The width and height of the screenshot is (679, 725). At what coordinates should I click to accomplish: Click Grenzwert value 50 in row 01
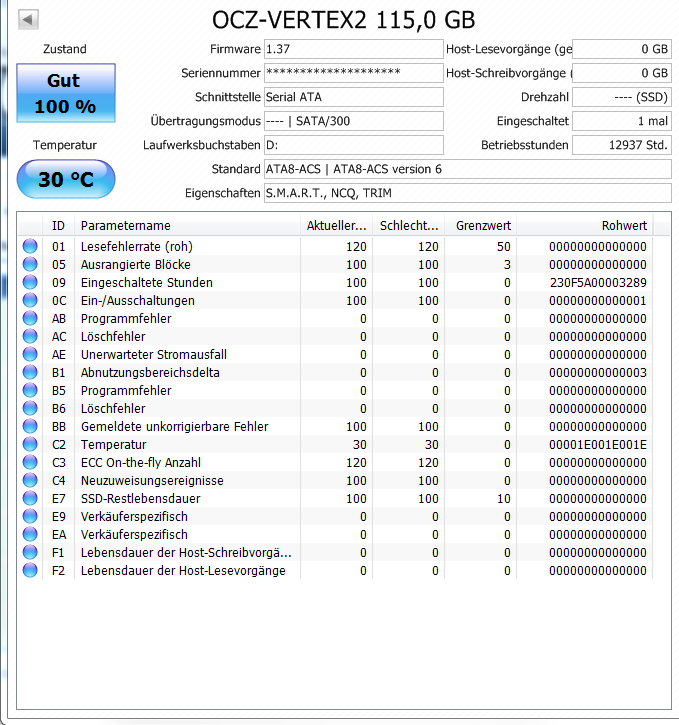click(503, 246)
